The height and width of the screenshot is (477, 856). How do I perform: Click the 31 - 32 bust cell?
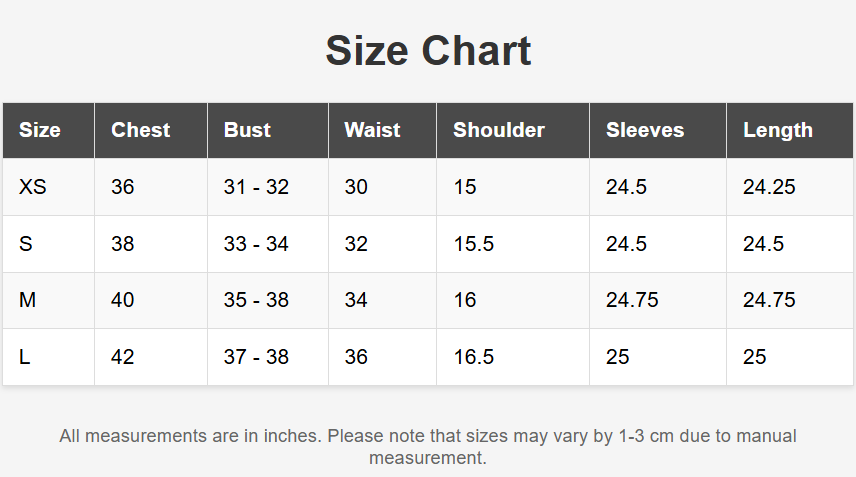[x=256, y=187]
